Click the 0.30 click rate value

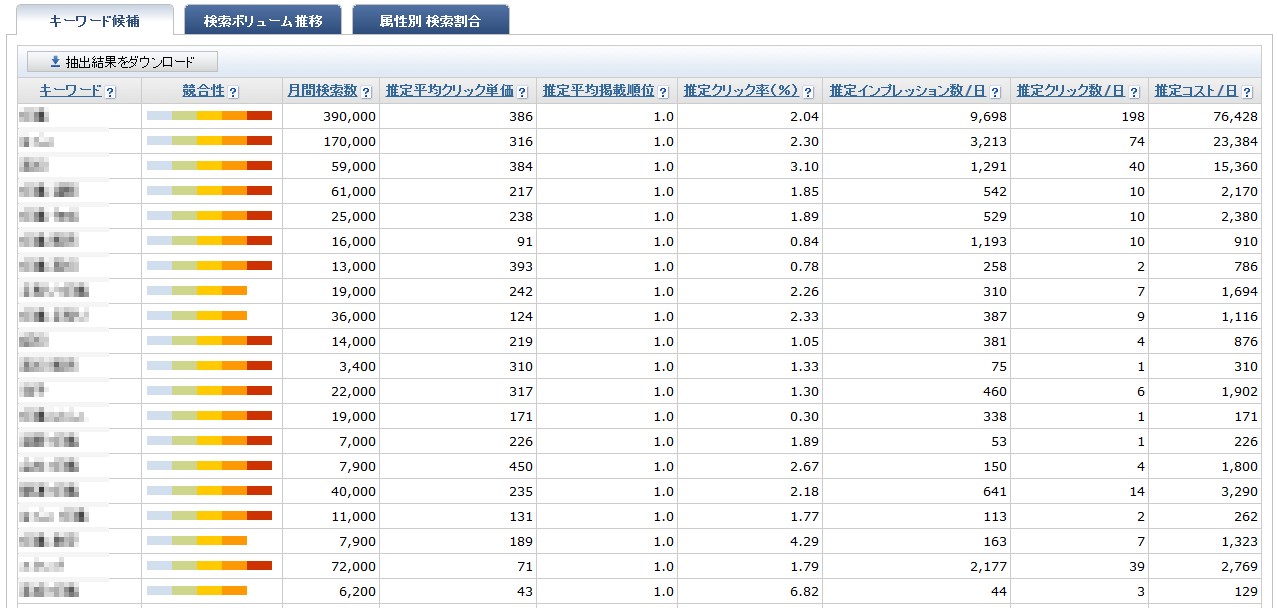pyautogui.click(x=803, y=416)
